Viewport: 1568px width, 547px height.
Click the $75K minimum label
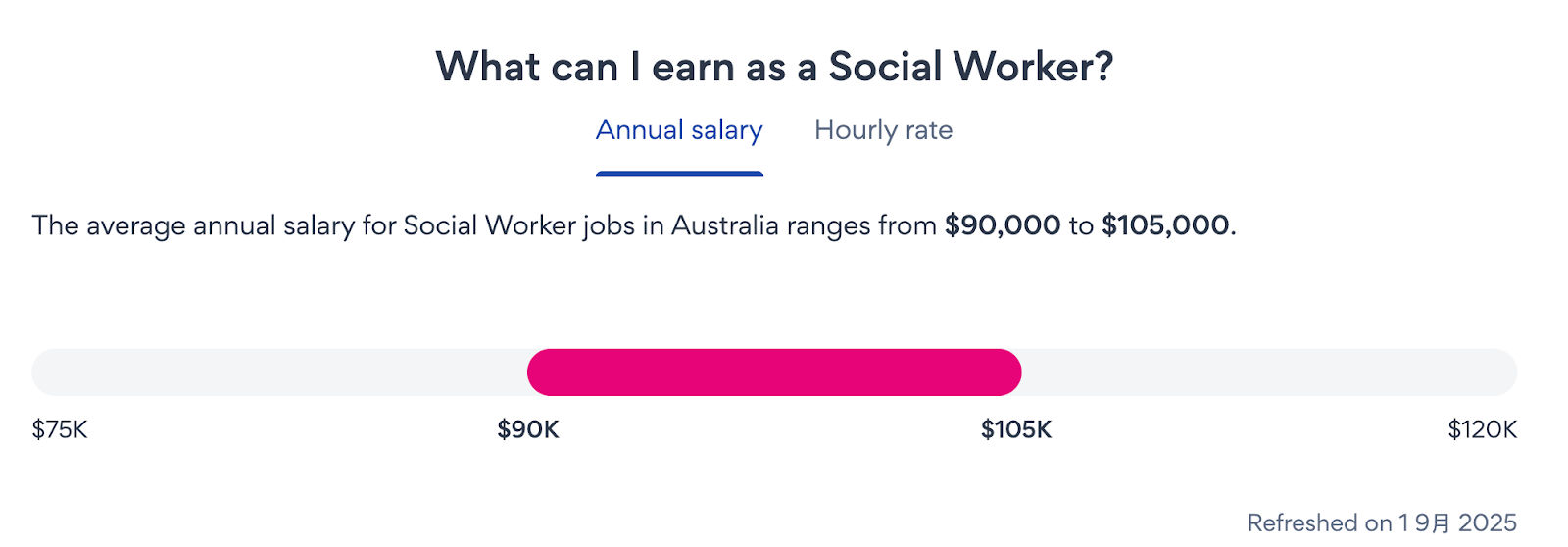[60, 429]
